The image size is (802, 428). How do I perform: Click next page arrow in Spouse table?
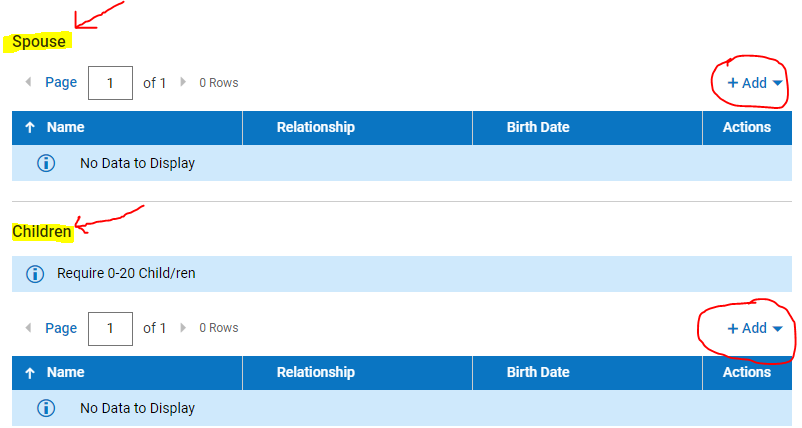click(183, 82)
